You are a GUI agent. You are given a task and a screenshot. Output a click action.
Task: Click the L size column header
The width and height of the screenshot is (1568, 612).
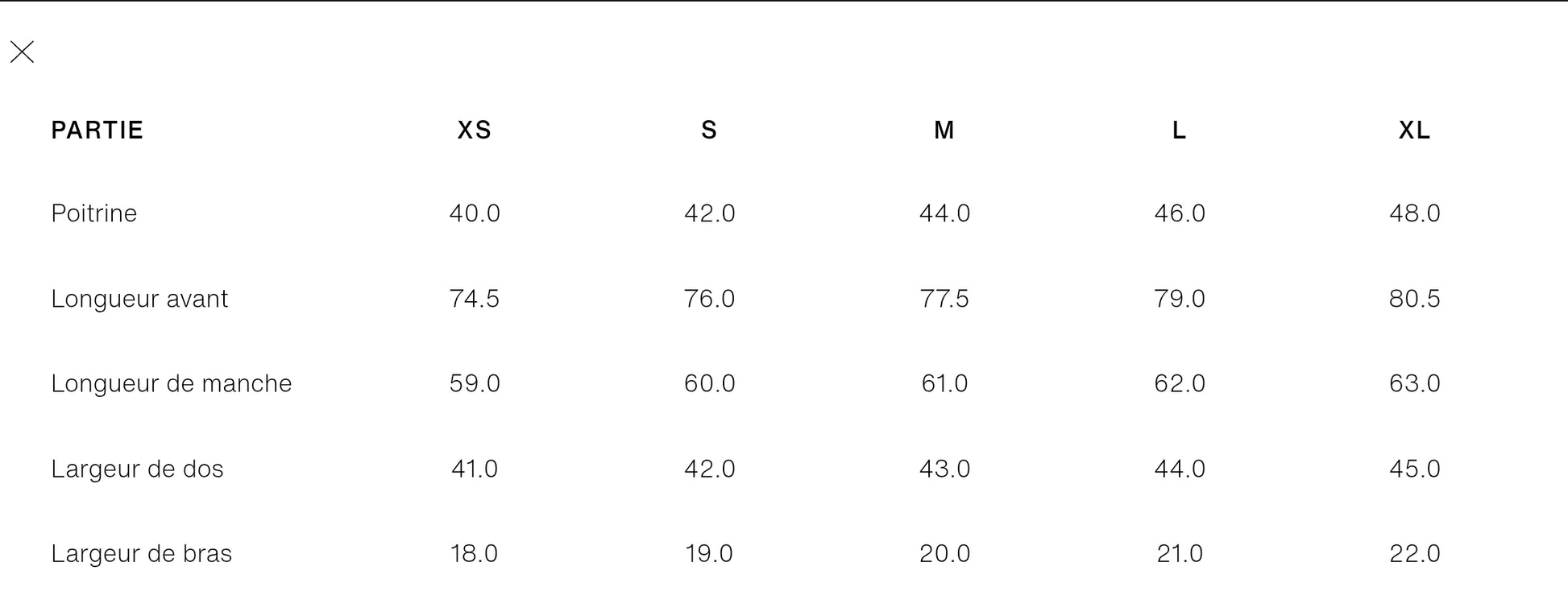coord(1180,130)
